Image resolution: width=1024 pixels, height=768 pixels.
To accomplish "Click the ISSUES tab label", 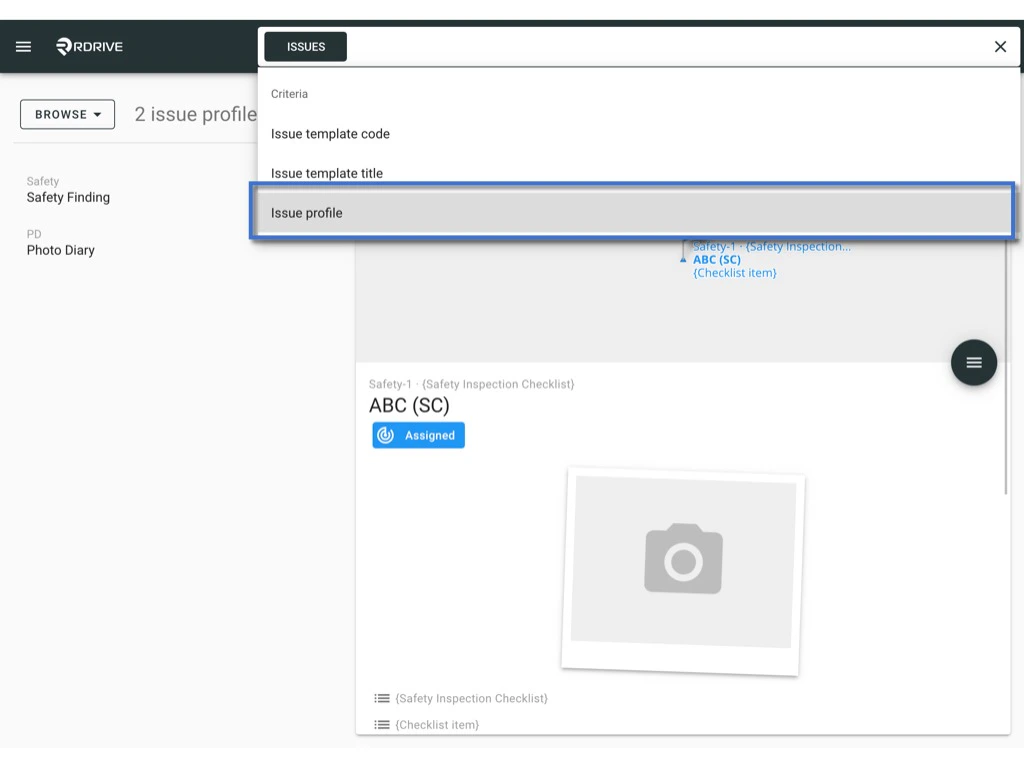I will point(304,46).
